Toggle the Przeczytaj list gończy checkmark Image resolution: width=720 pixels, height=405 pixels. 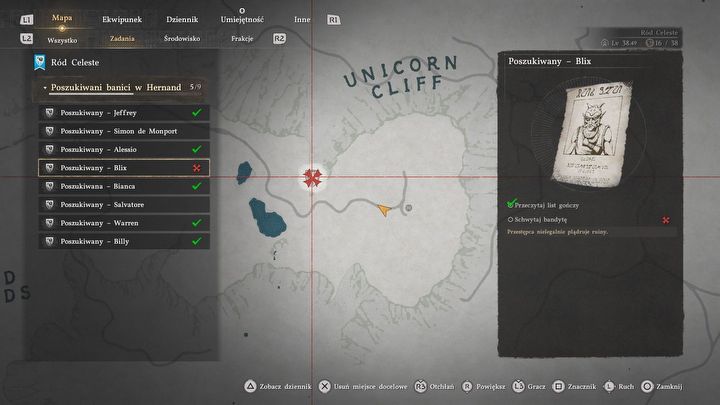[x=511, y=203]
